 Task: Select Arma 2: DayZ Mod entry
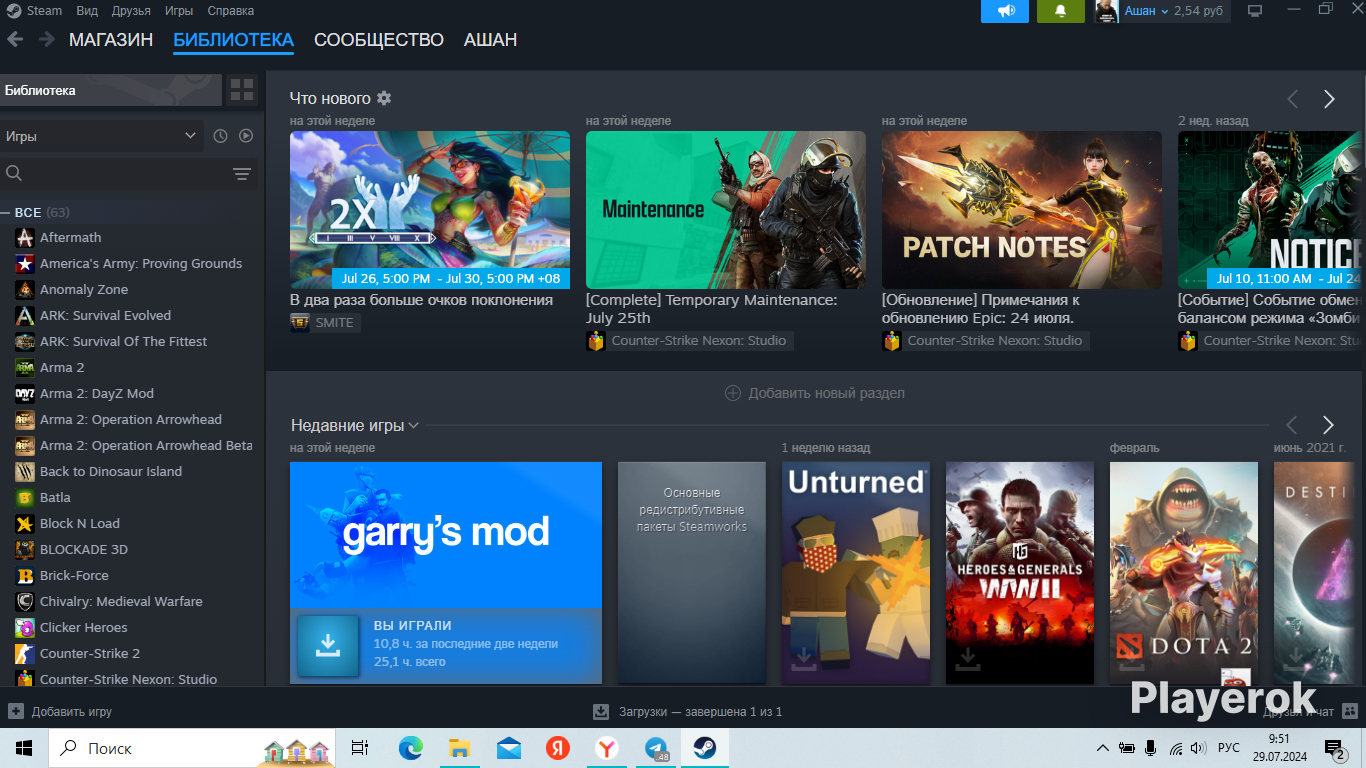click(x=96, y=393)
